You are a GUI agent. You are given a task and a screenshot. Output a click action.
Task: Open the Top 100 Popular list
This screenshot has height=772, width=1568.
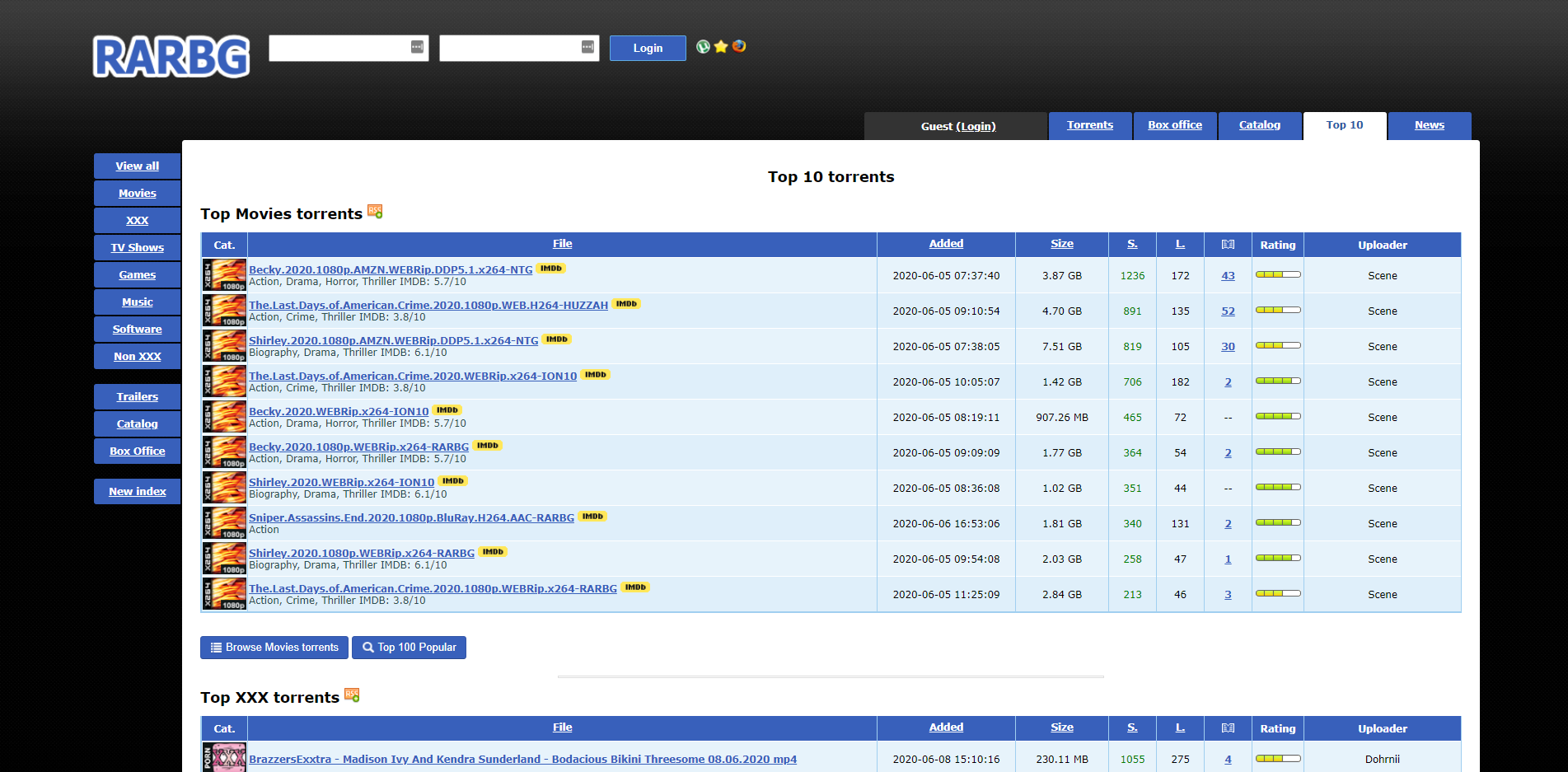(409, 648)
